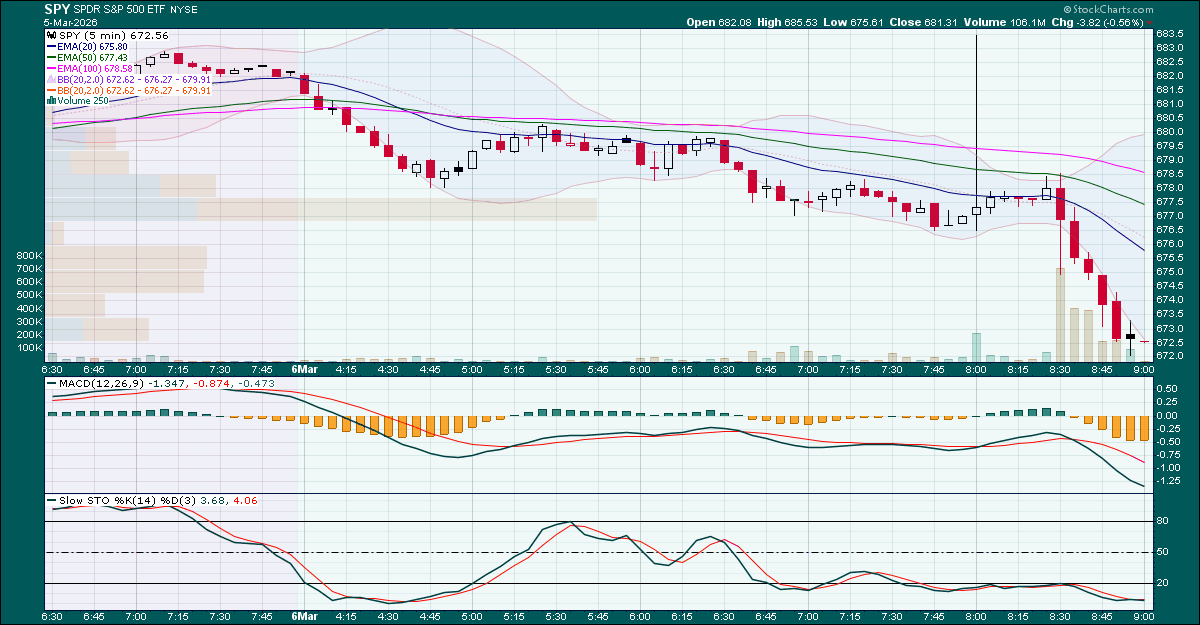Click the -1.25 MACD axis label
1200x625 pixels.
tap(1169, 481)
